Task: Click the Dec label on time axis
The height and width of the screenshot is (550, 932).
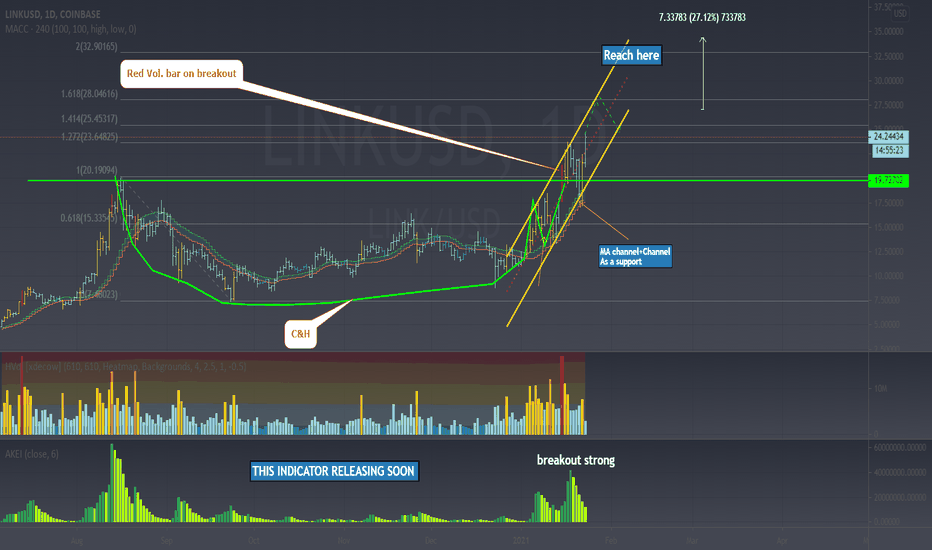Action: [x=431, y=540]
